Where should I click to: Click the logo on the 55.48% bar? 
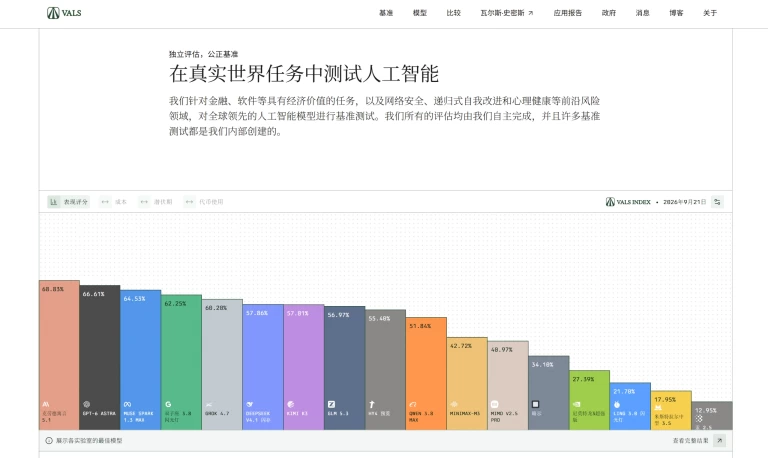tap(372, 405)
